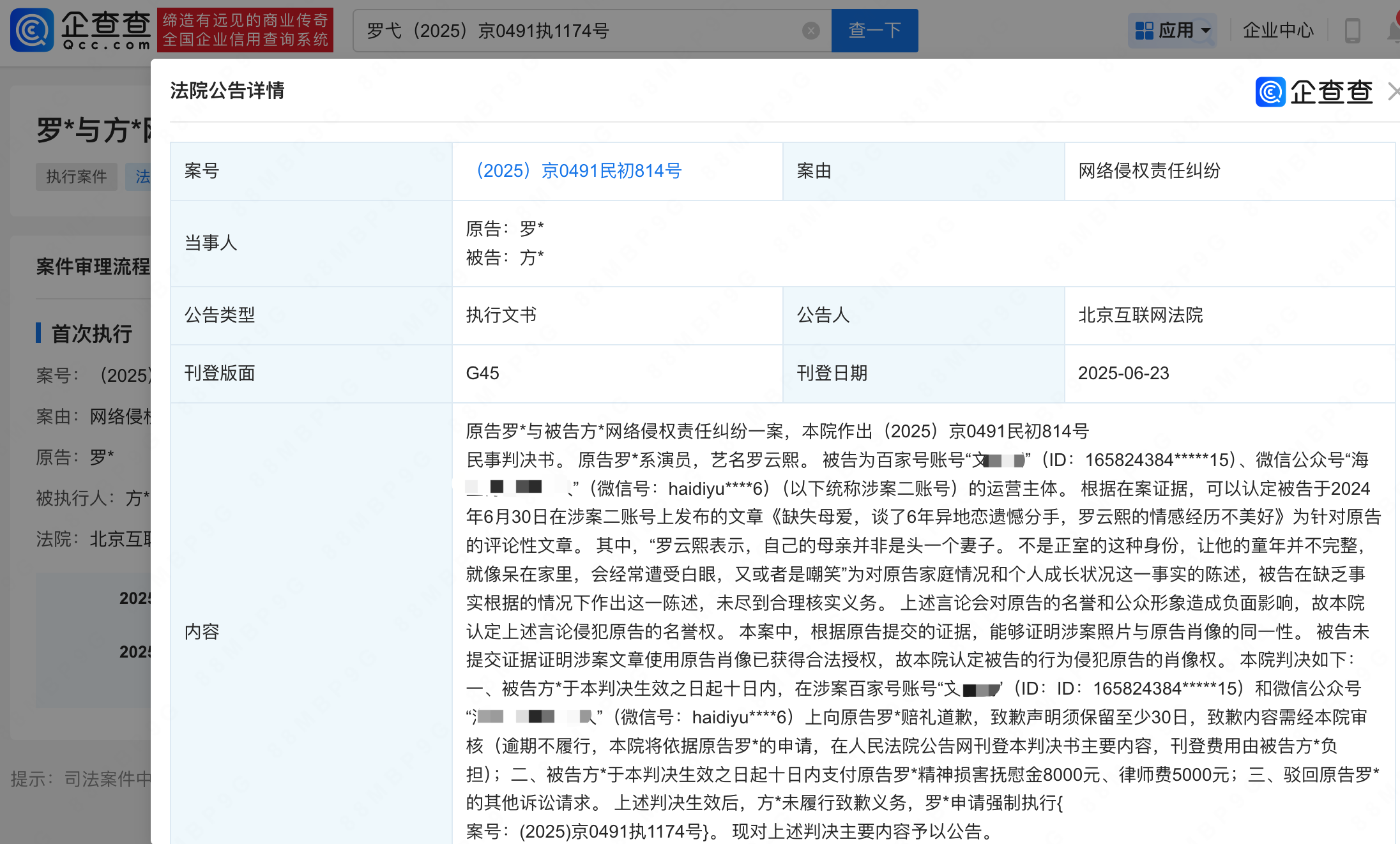
Task: Click the 北京互联网法院 announcer cell
Action: tap(1140, 315)
